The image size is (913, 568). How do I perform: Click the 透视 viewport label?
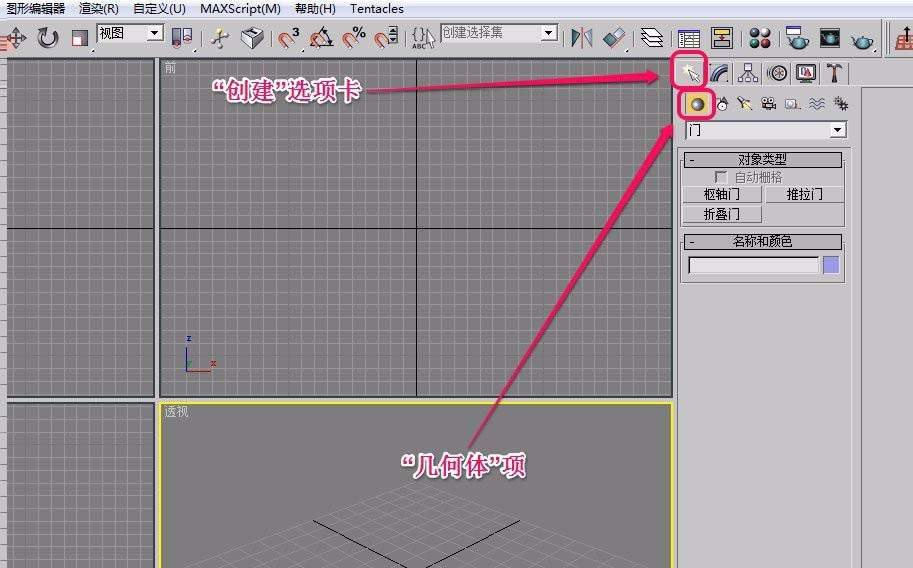pyautogui.click(x=176, y=412)
